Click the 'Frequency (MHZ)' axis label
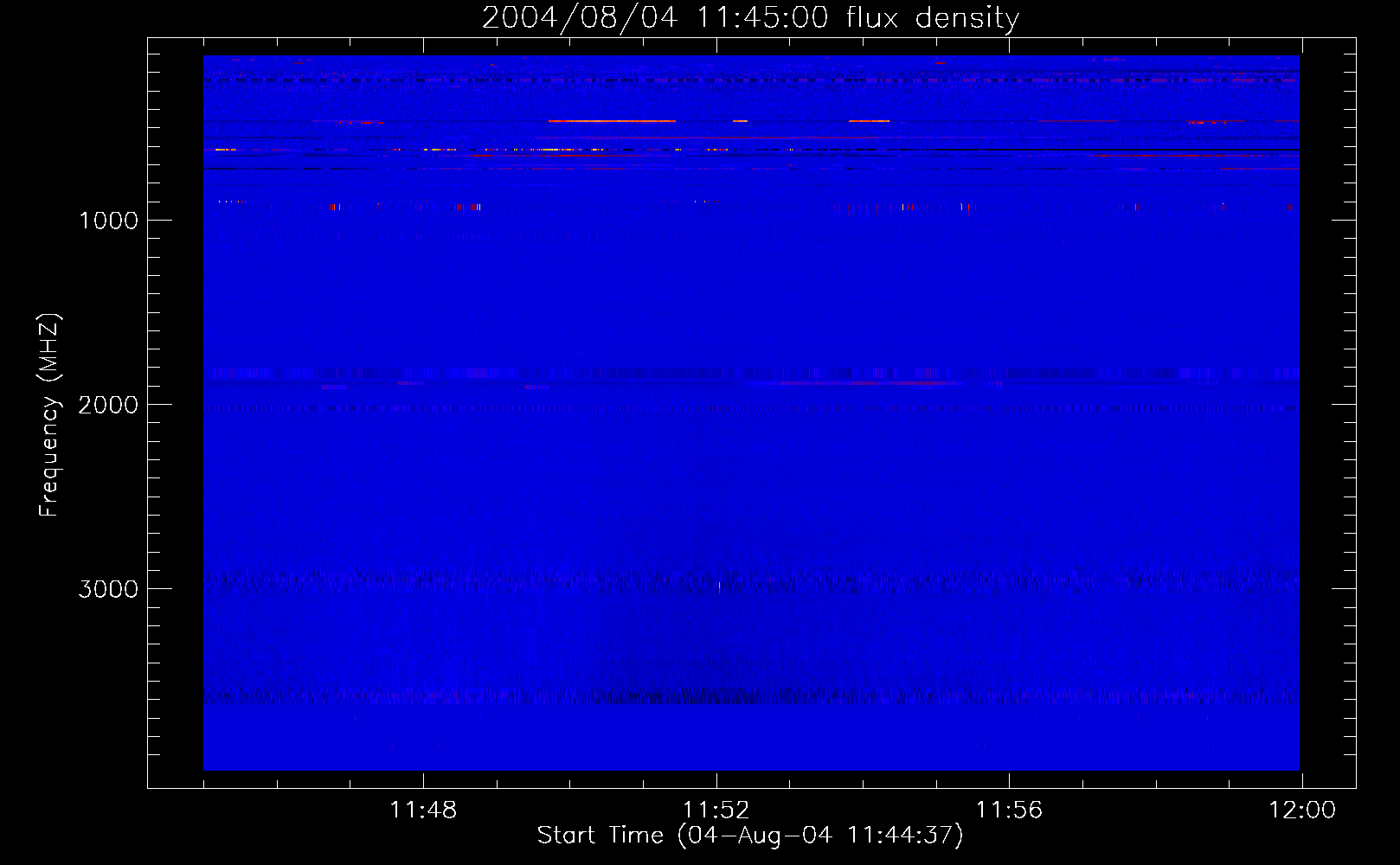Viewport: 1400px width, 865px height. pyautogui.click(x=49, y=415)
